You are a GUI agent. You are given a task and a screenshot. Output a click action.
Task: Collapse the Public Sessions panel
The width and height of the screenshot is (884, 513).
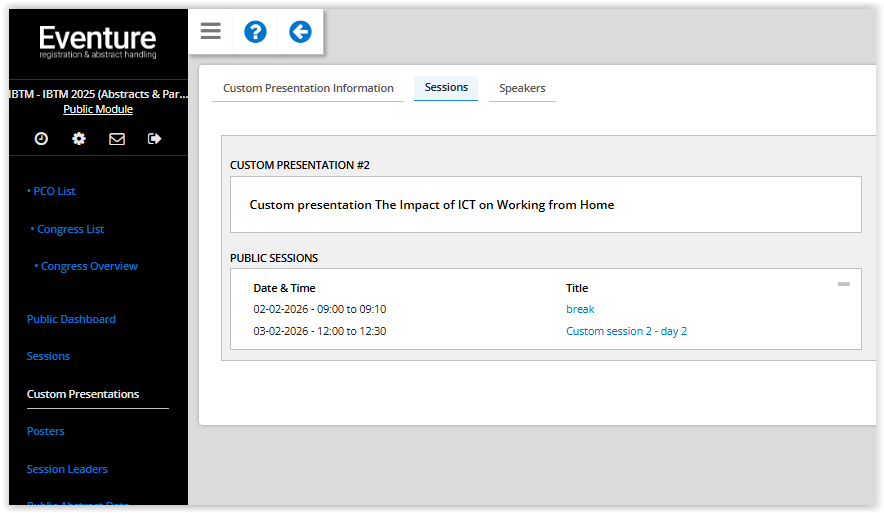843,285
